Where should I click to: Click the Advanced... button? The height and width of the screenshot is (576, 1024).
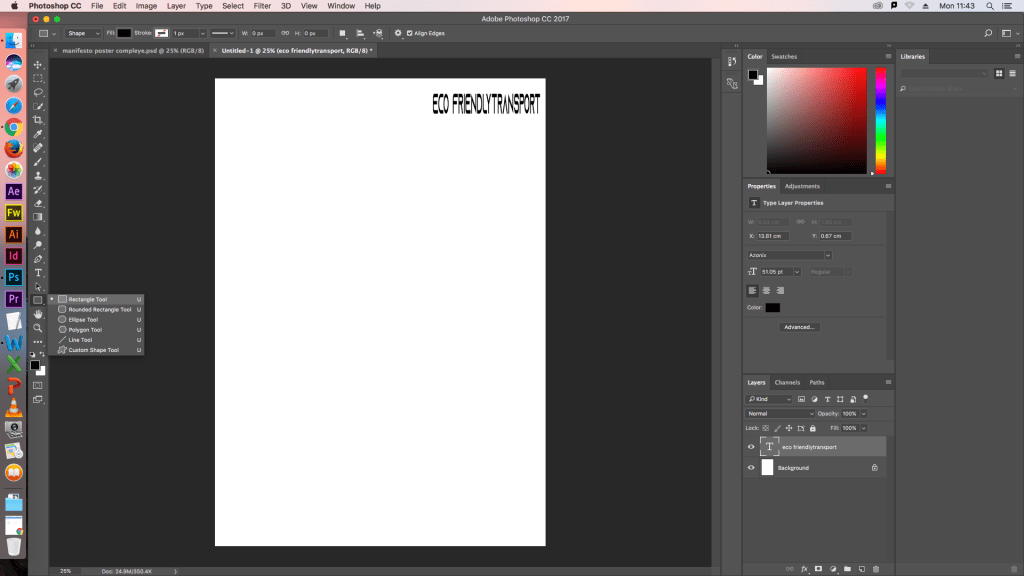(799, 327)
